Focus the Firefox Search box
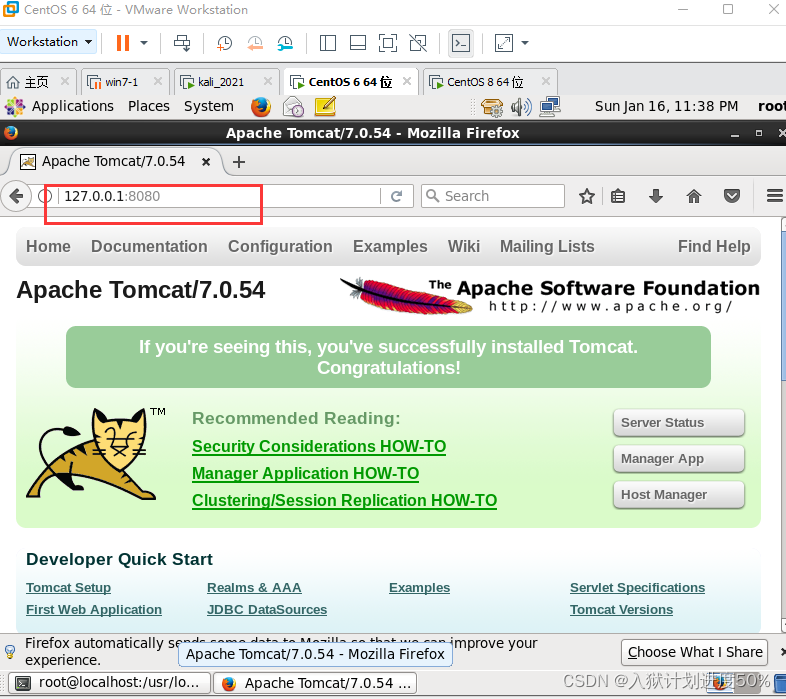This screenshot has width=786, height=699. coord(493,196)
